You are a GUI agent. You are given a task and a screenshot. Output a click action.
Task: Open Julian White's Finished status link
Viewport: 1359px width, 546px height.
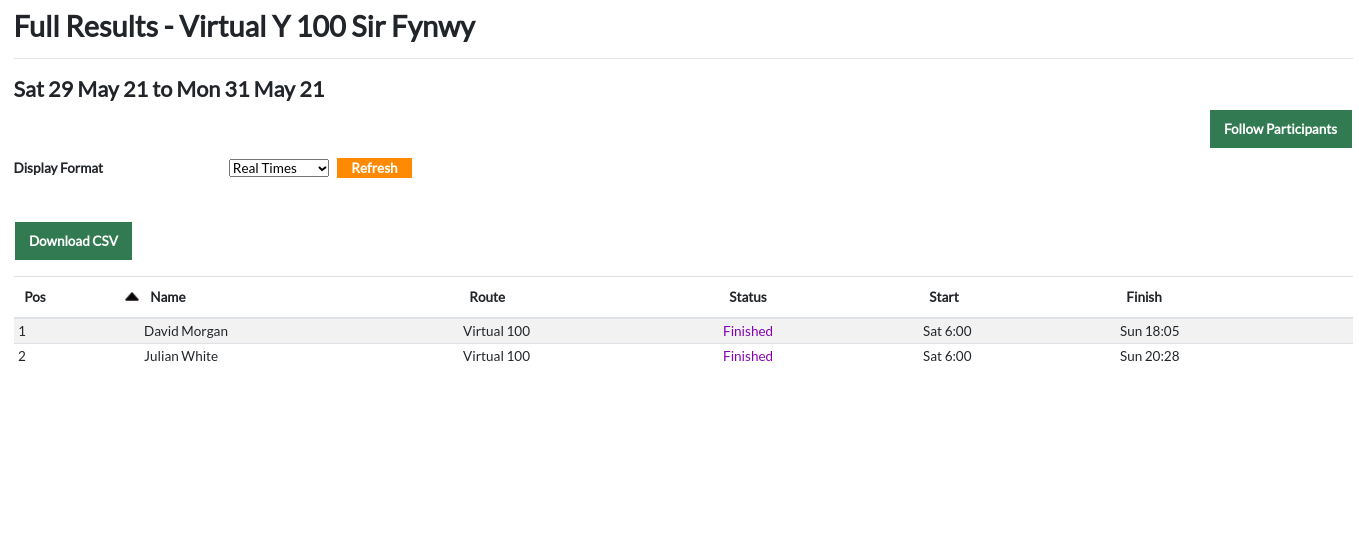click(x=748, y=356)
